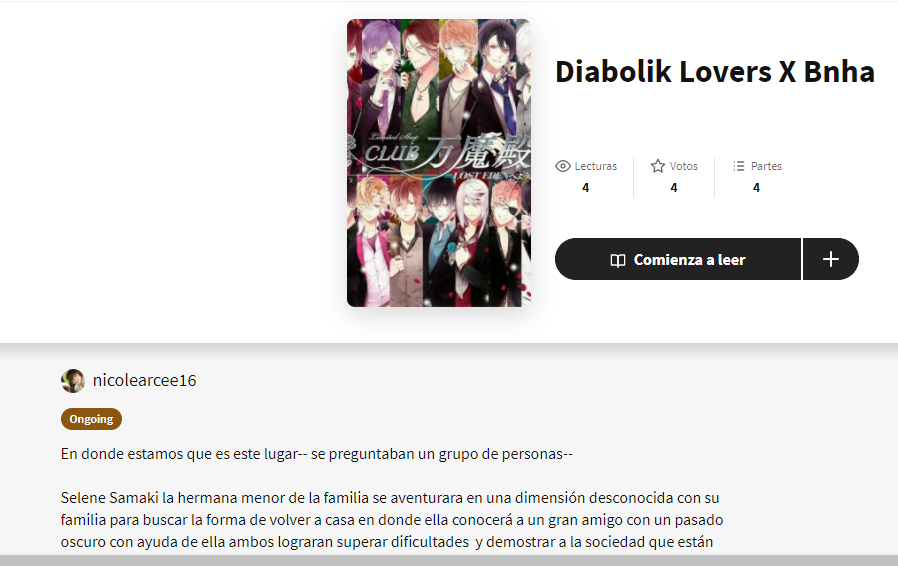Click the list icon beside Partes
The image size is (898, 566).
(739, 166)
